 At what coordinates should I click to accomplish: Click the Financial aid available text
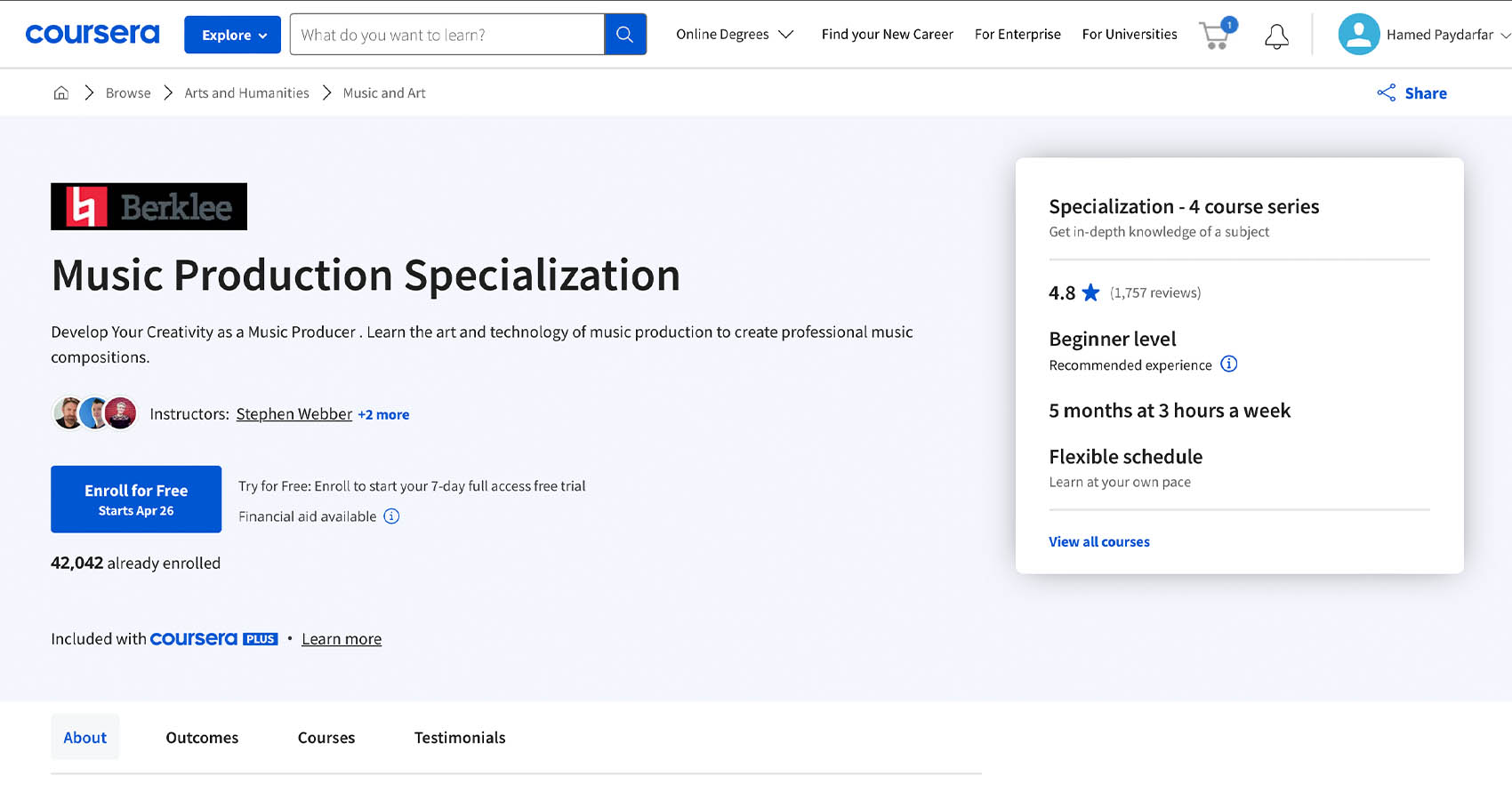tap(308, 516)
